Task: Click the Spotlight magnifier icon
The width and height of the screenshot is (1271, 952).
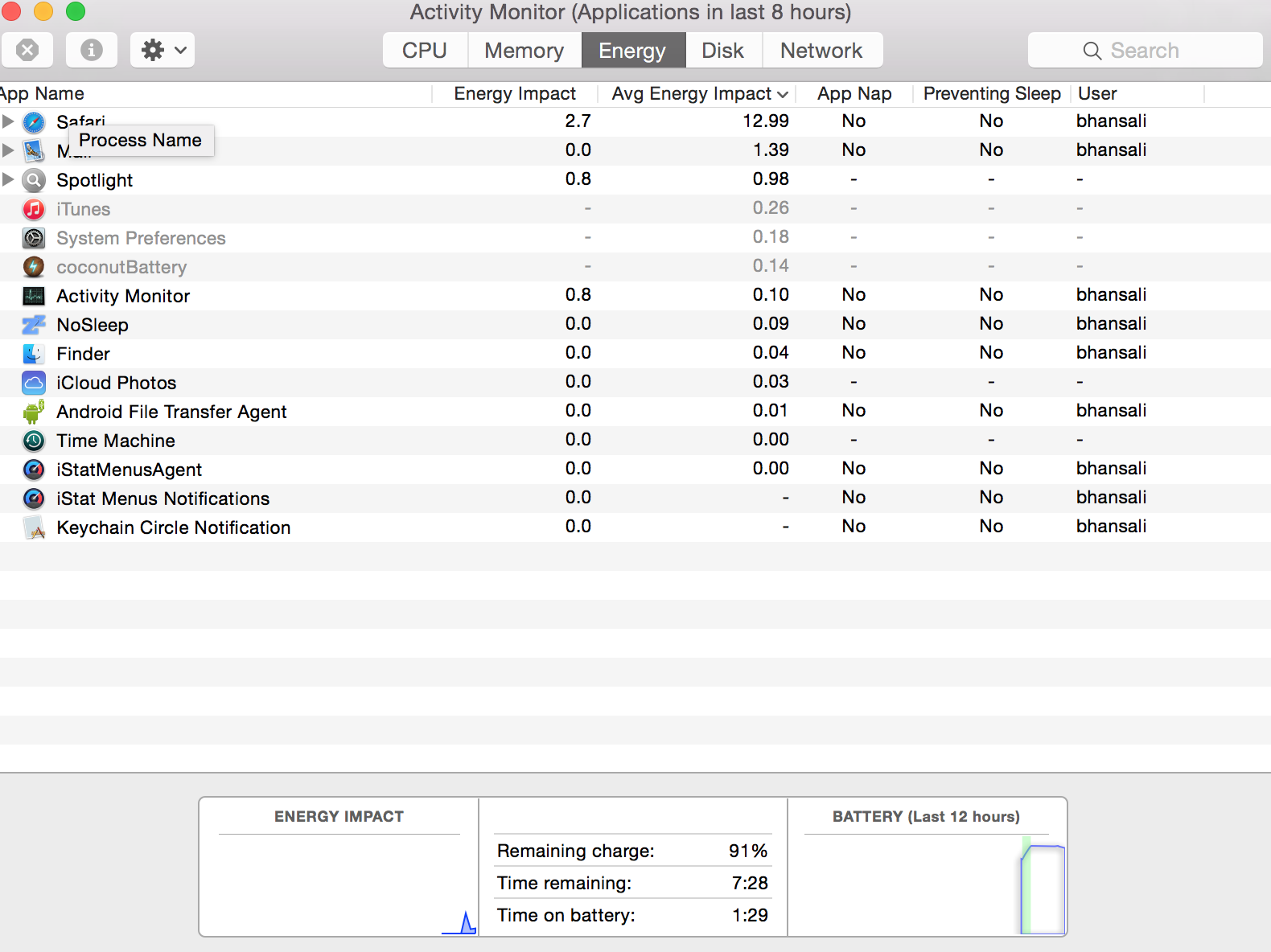Action: [x=34, y=180]
